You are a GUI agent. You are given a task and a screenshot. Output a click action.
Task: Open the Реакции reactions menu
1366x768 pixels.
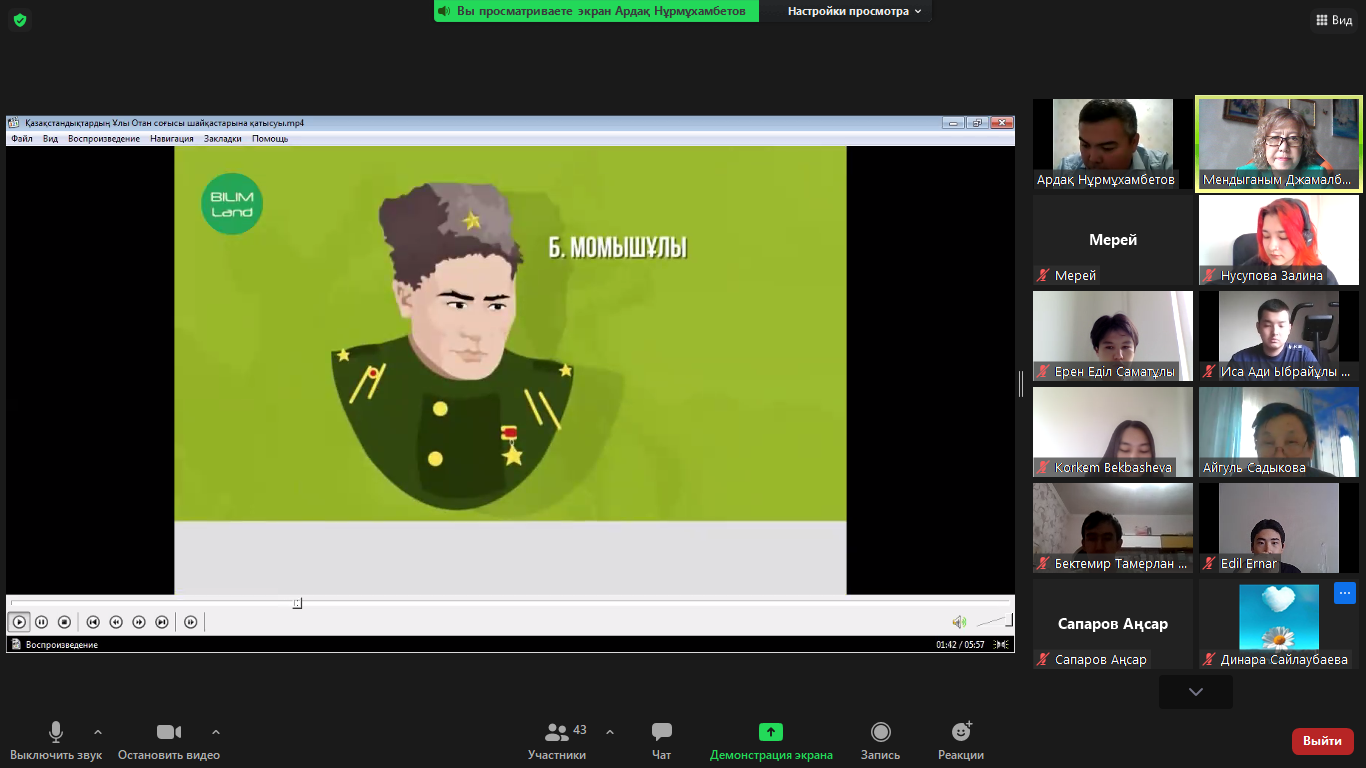point(961,740)
